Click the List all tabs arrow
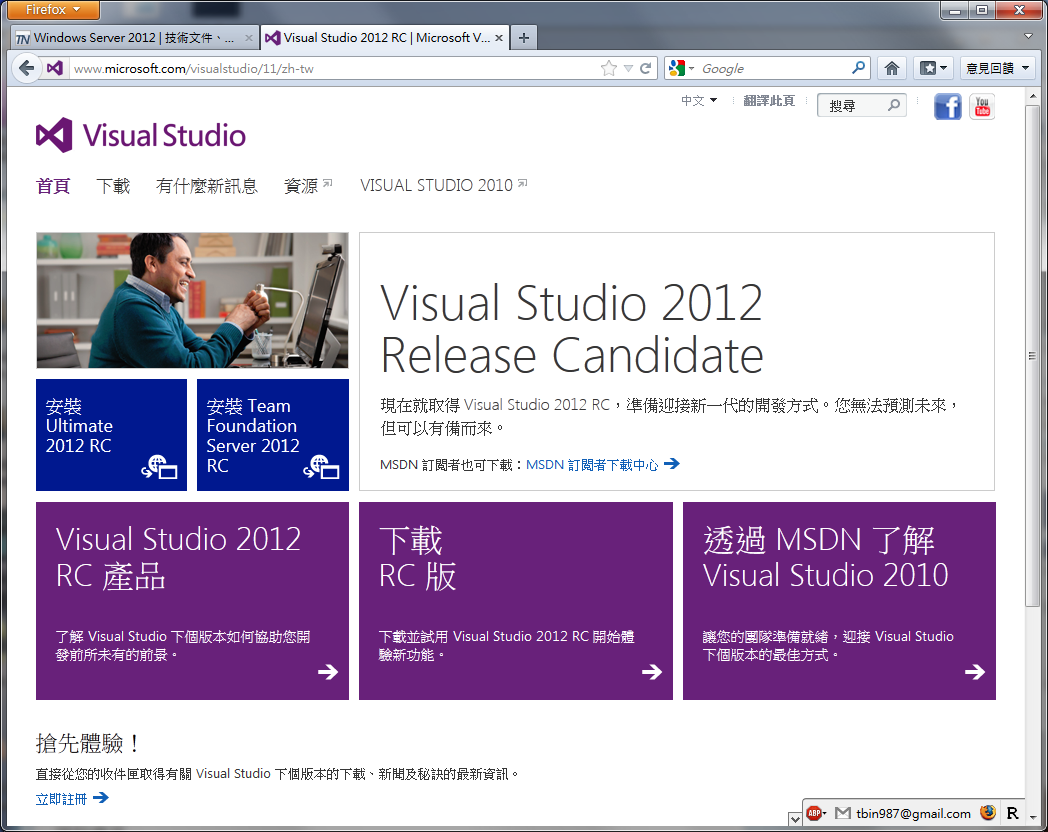 pyautogui.click(x=1029, y=36)
